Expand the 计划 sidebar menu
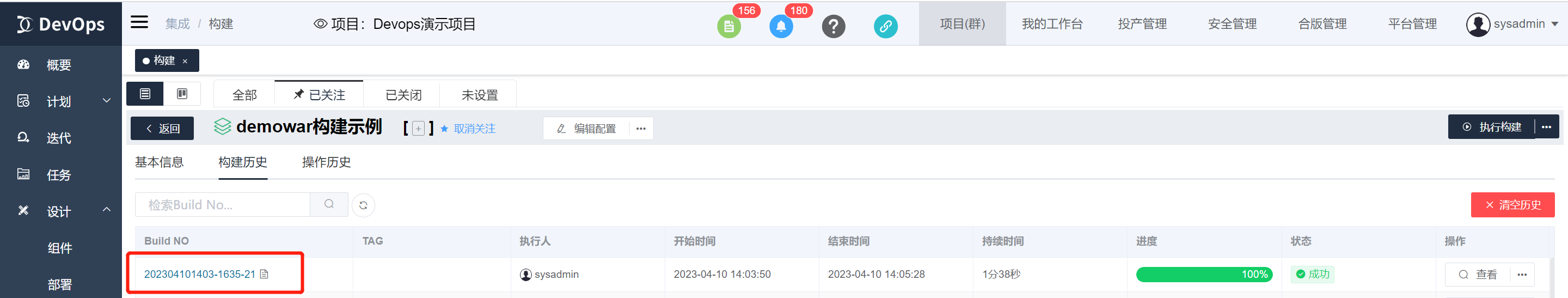This screenshot has height=298, width=1568. click(107, 101)
